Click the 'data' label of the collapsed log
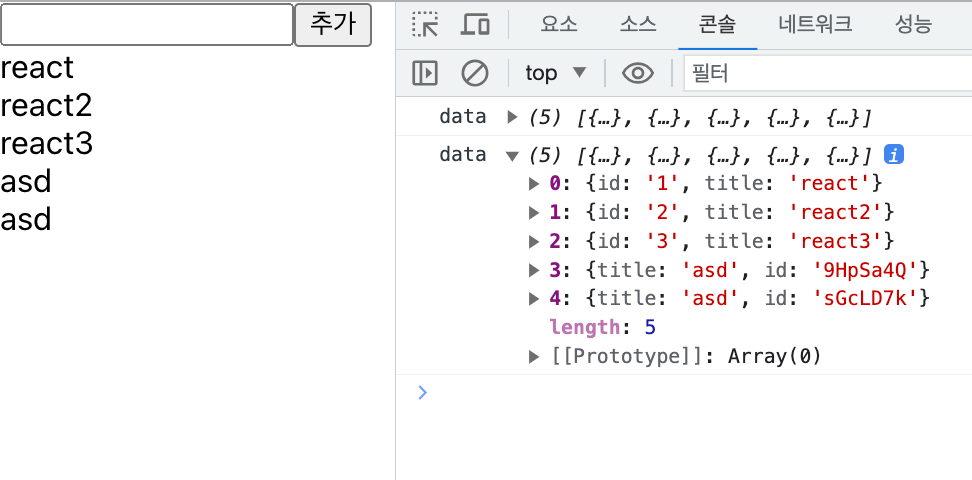The image size is (972, 480). point(462,117)
